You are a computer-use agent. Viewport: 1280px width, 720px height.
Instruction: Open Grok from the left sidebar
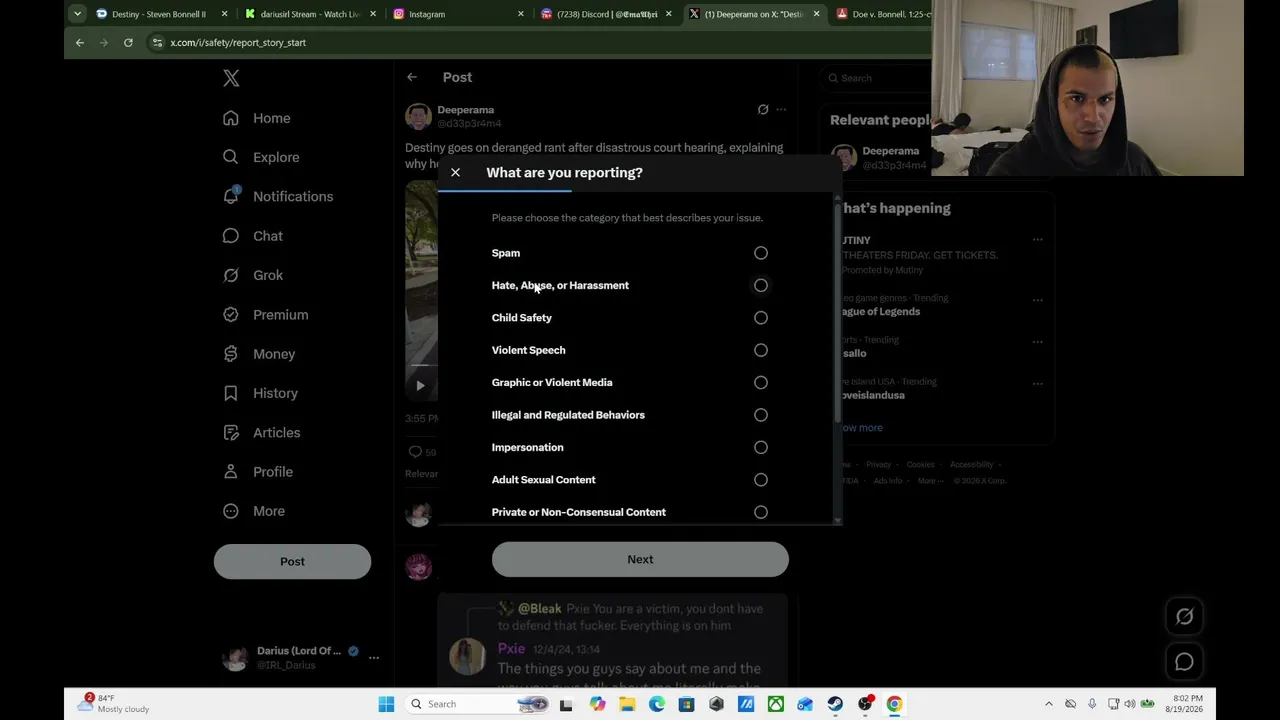[x=252, y=275]
